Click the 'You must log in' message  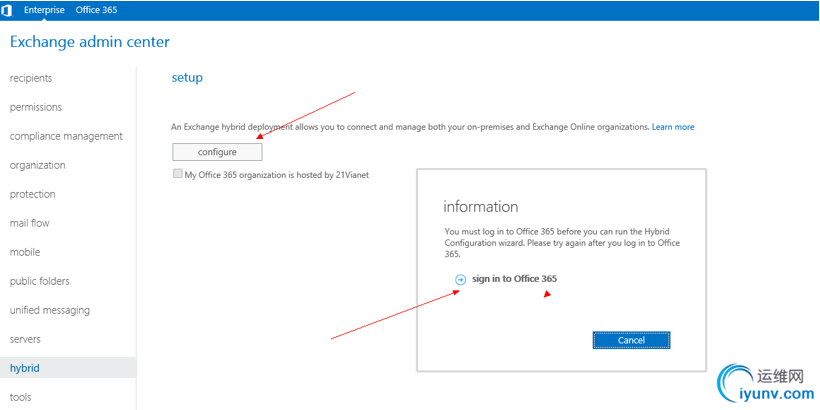point(562,243)
